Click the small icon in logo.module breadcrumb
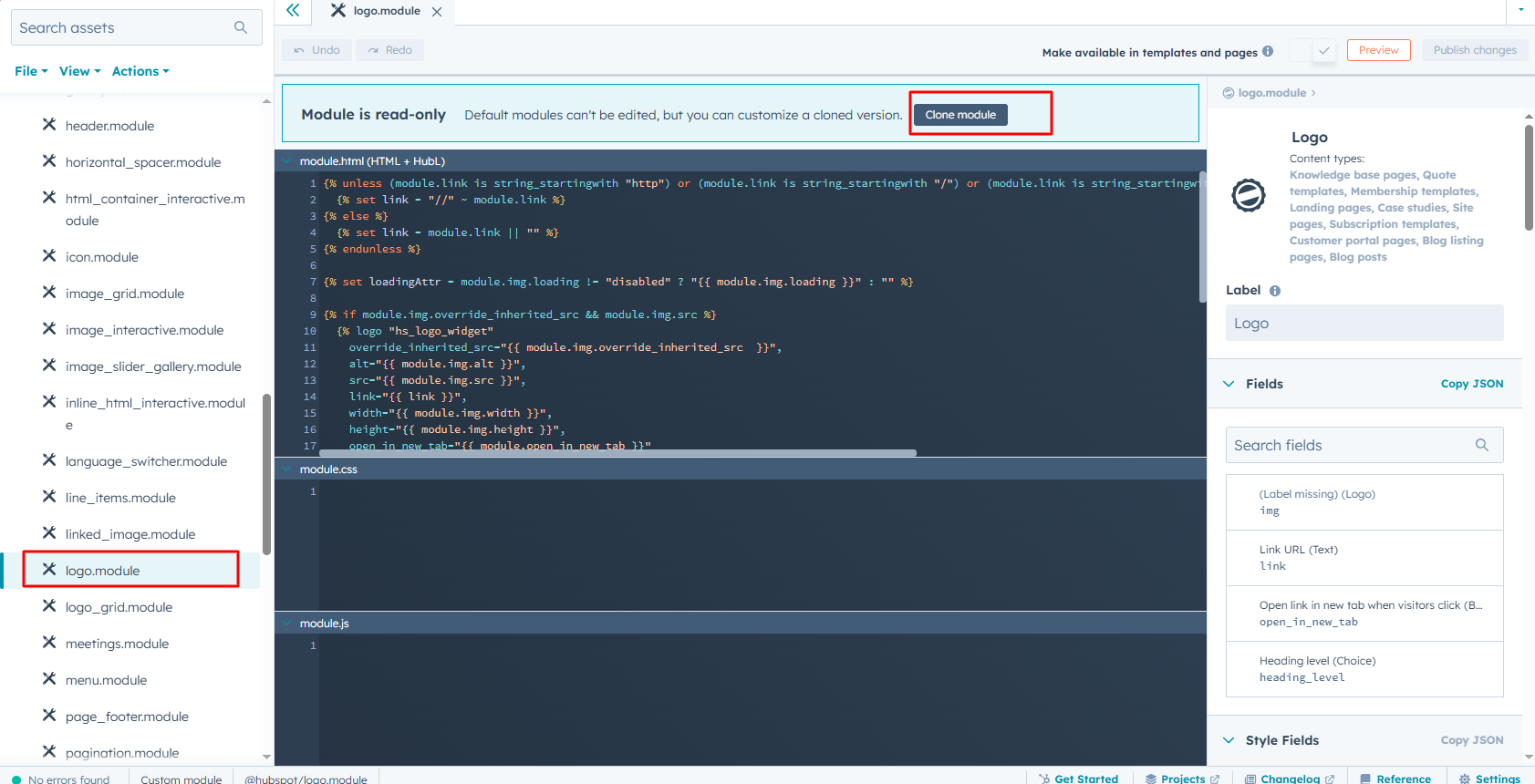This screenshot has width=1535, height=784. 1229,93
